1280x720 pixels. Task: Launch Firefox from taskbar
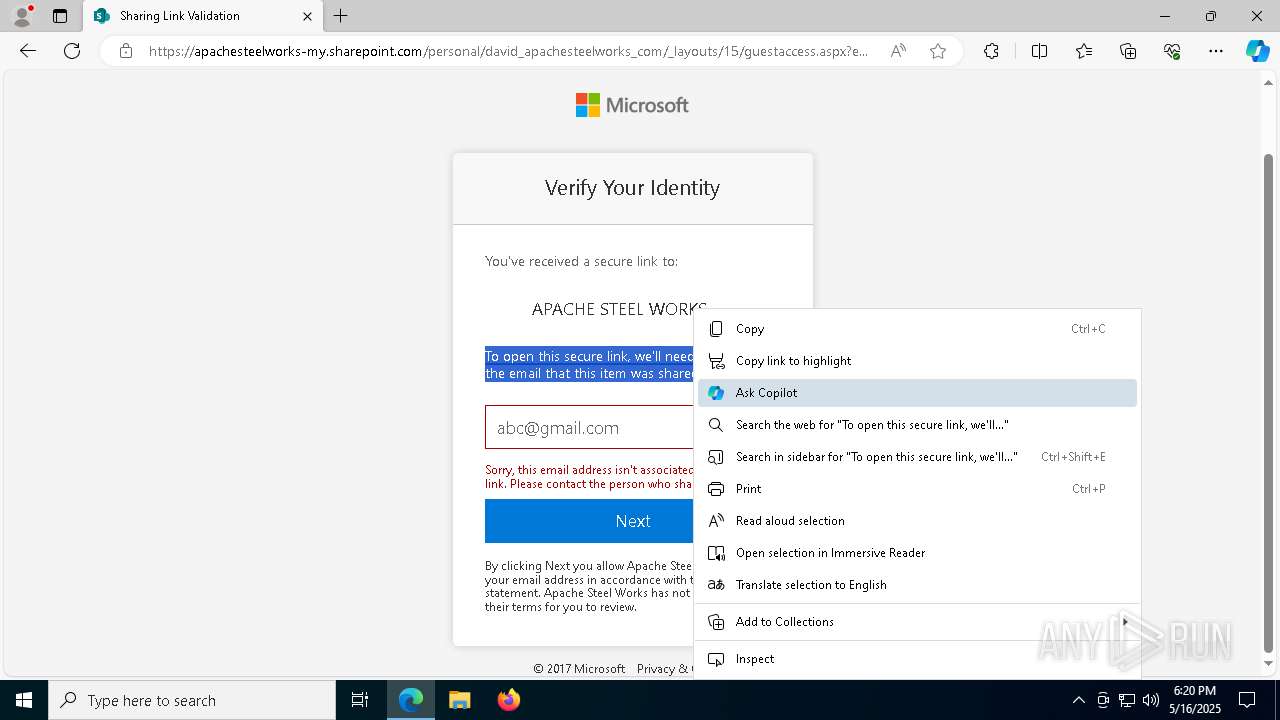point(508,700)
